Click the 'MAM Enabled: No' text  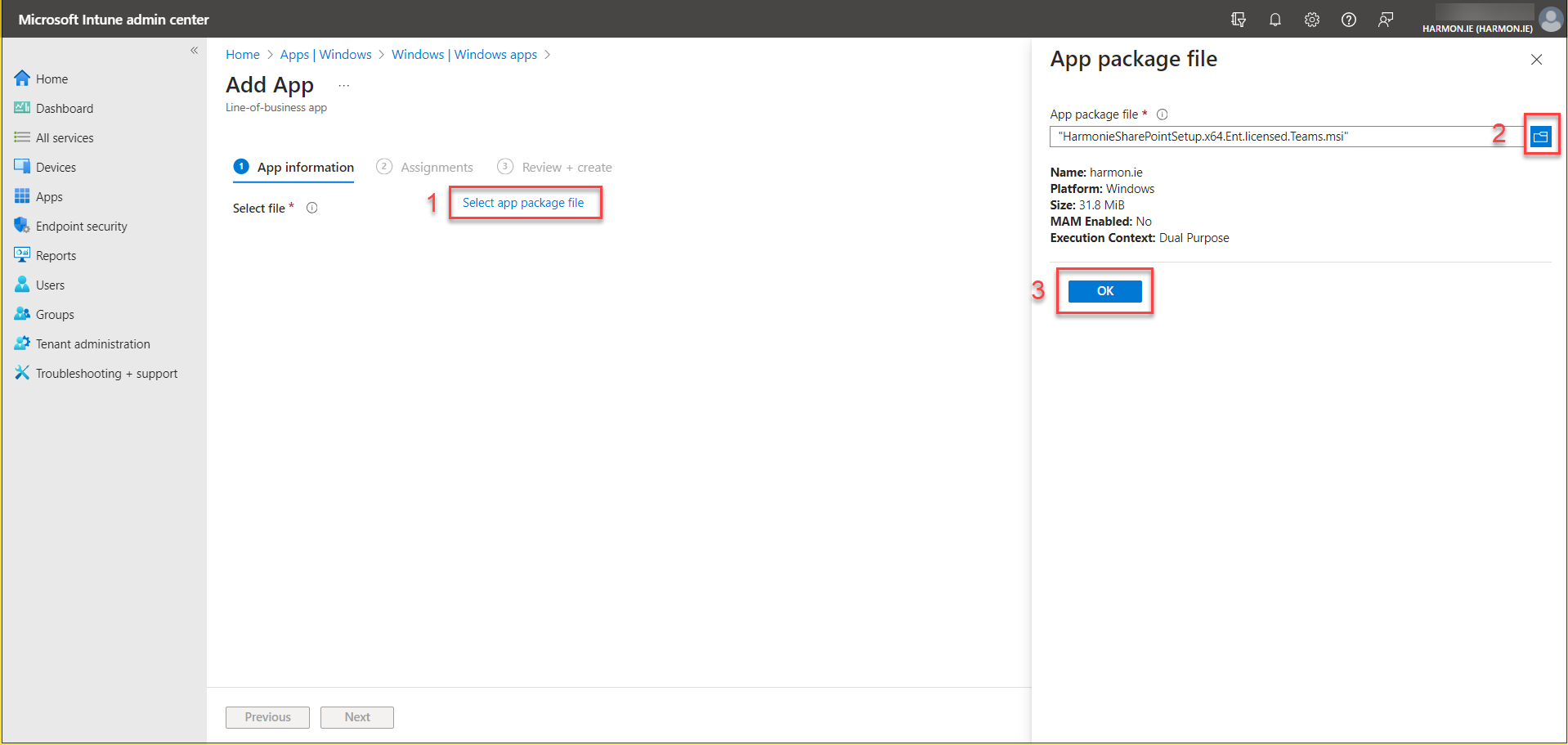[x=1100, y=222]
